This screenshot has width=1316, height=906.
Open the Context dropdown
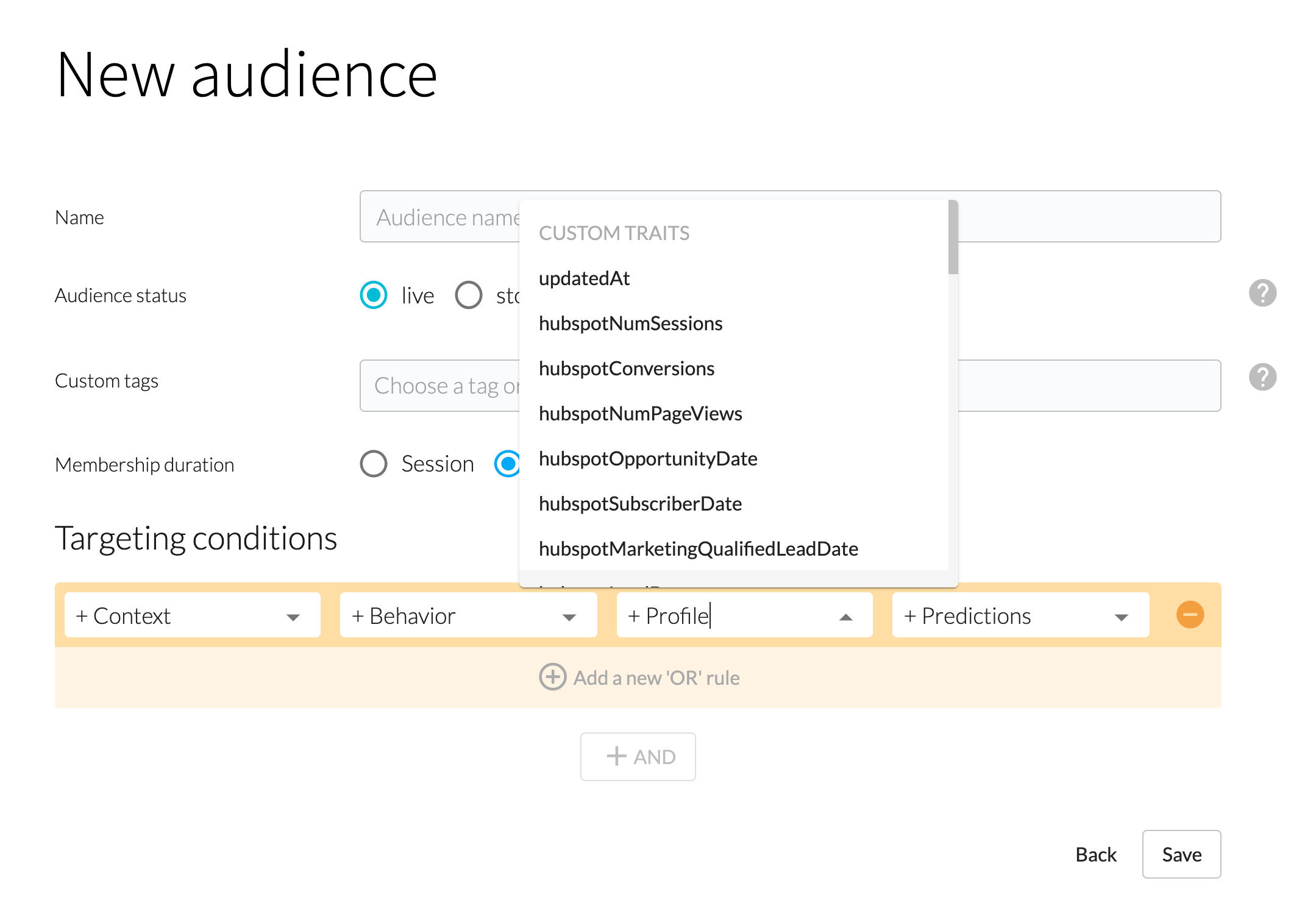click(192, 615)
